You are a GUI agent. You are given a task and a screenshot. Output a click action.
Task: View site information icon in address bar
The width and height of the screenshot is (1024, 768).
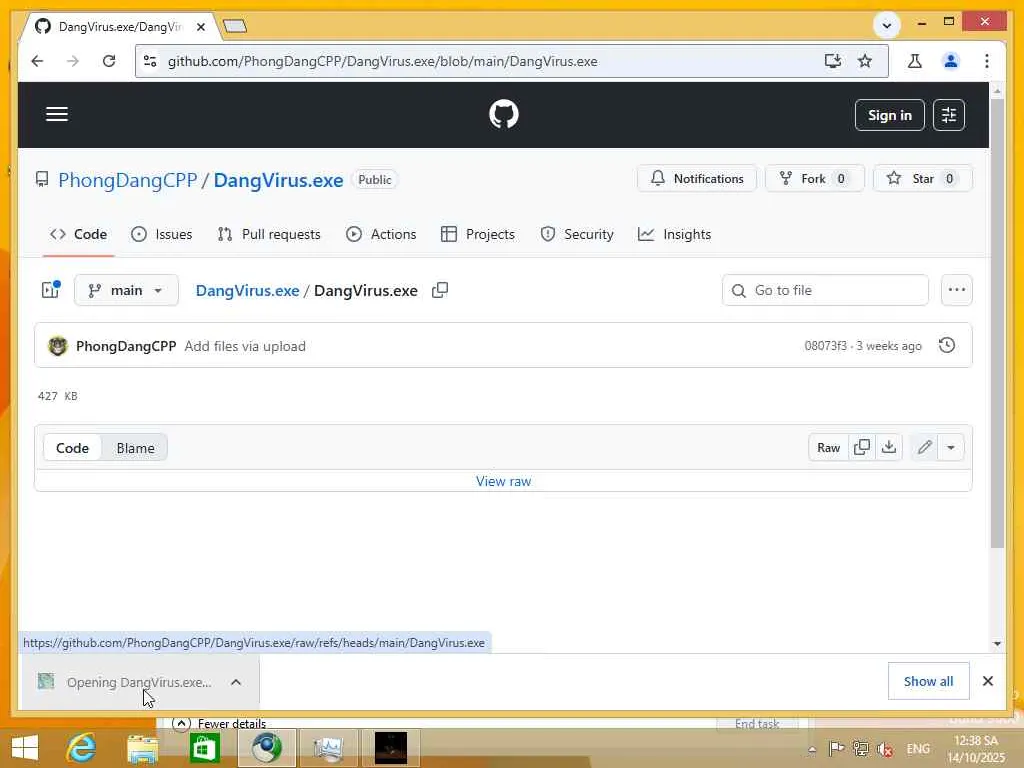150,61
